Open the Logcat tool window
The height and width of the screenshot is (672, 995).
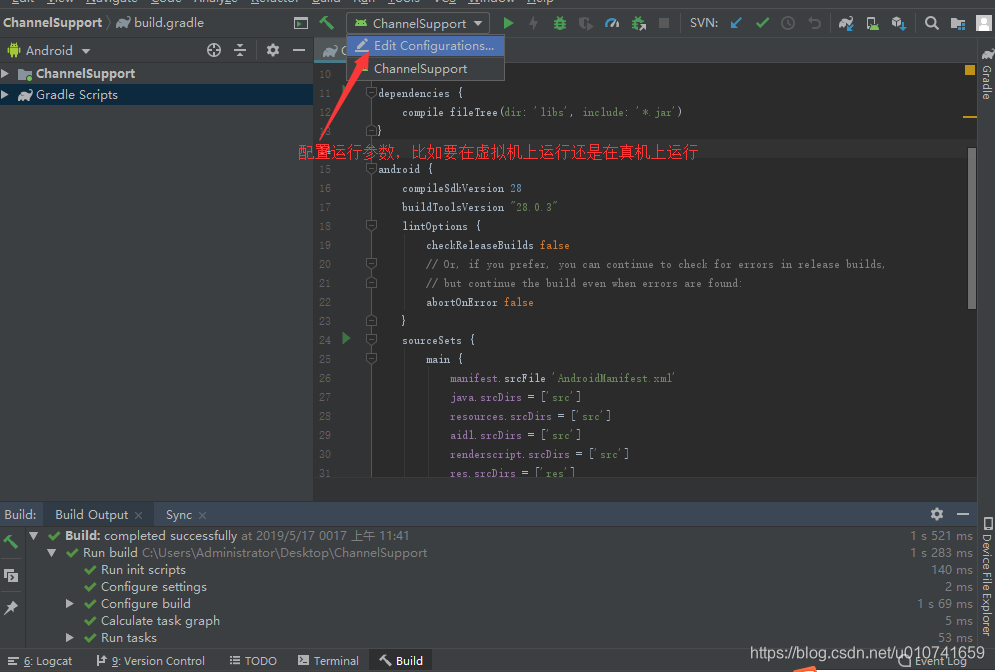pyautogui.click(x=46, y=660)
